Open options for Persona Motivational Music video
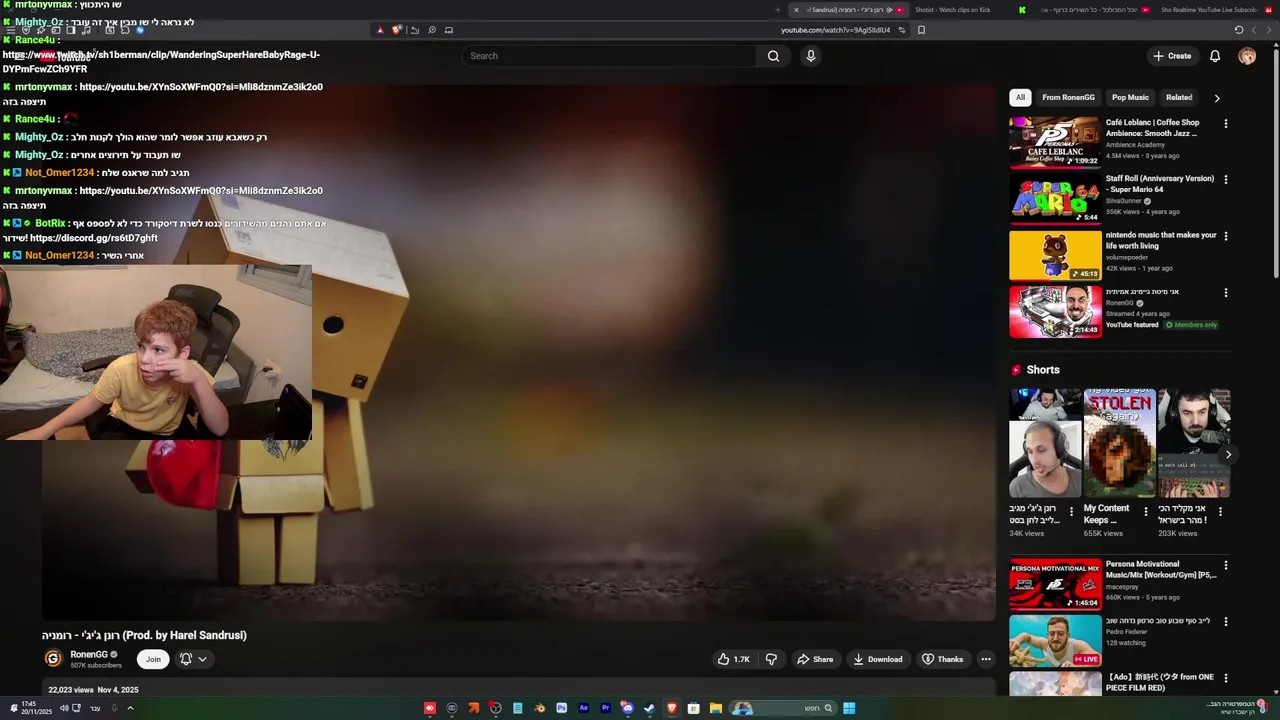Image resolution: width=1280 pixels, height=720 pixels. click(1226, 566)
